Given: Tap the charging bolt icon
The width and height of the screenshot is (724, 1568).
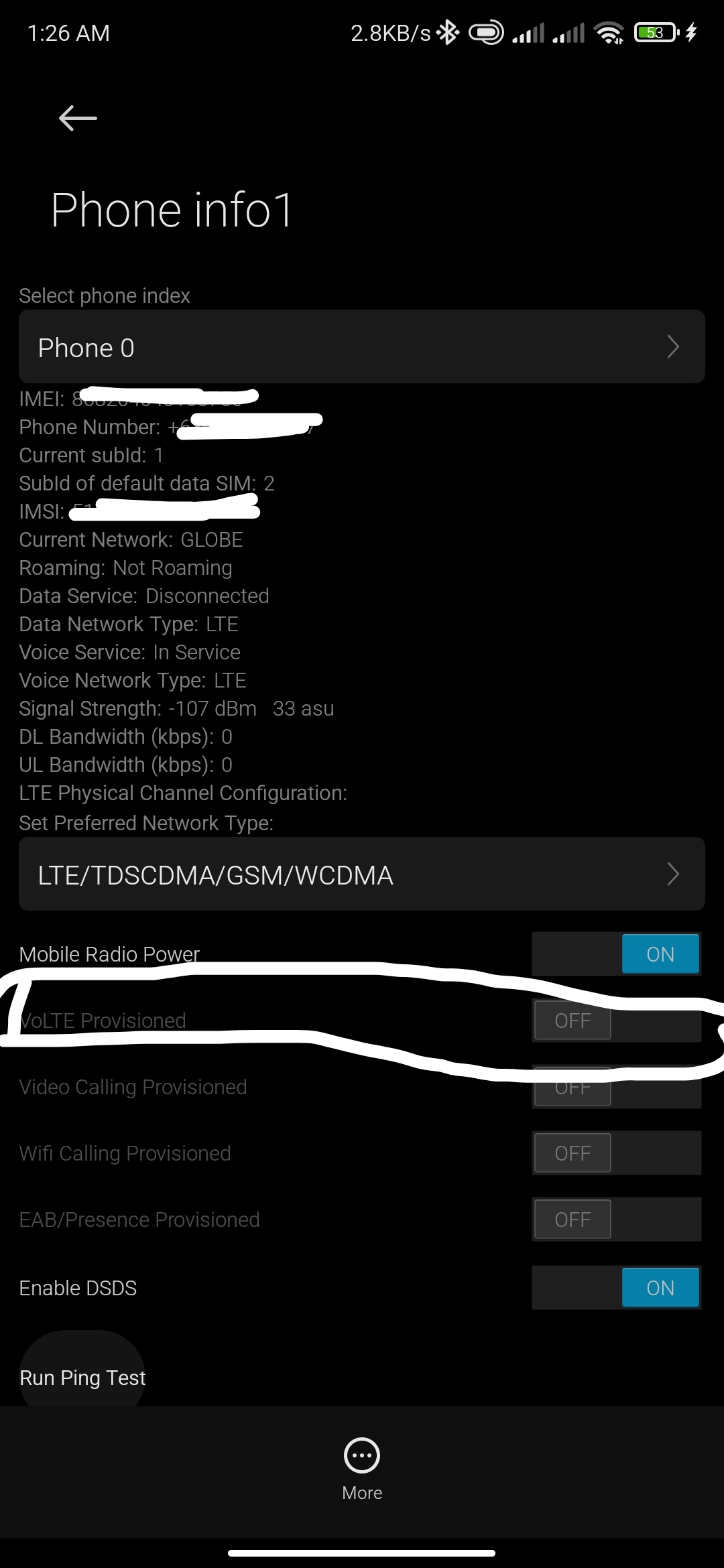Looking at the screenshot, I should point(691,32).
